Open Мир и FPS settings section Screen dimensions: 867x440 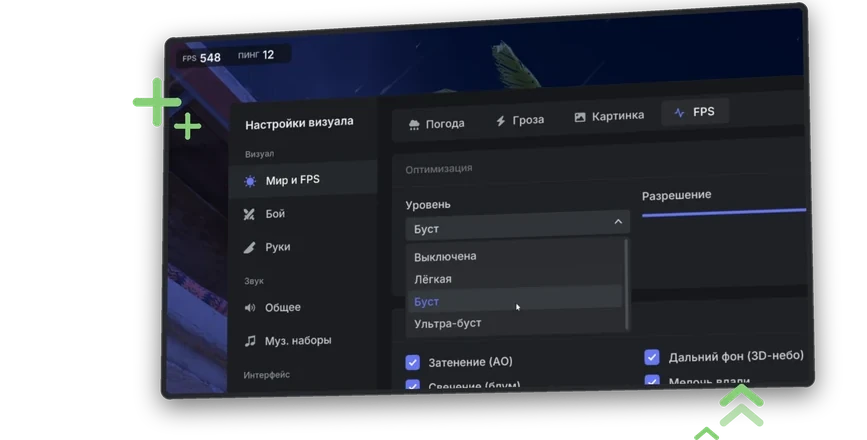click(304, 180)
